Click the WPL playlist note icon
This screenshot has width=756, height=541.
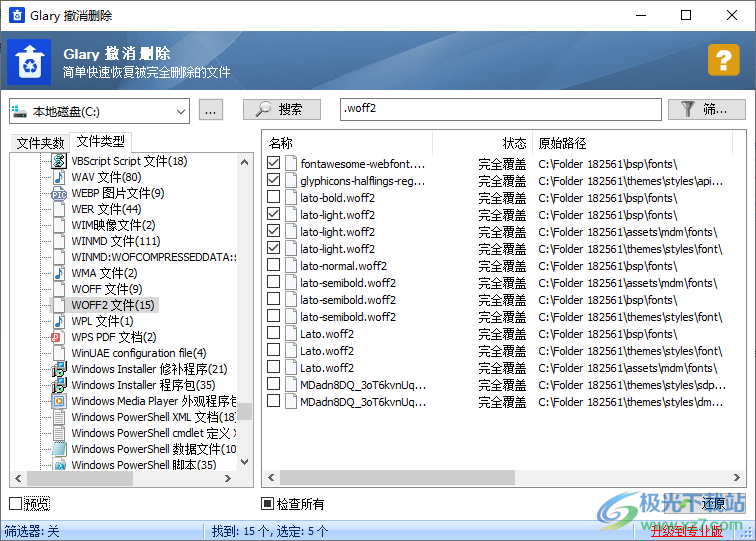(x=59, y=321)
